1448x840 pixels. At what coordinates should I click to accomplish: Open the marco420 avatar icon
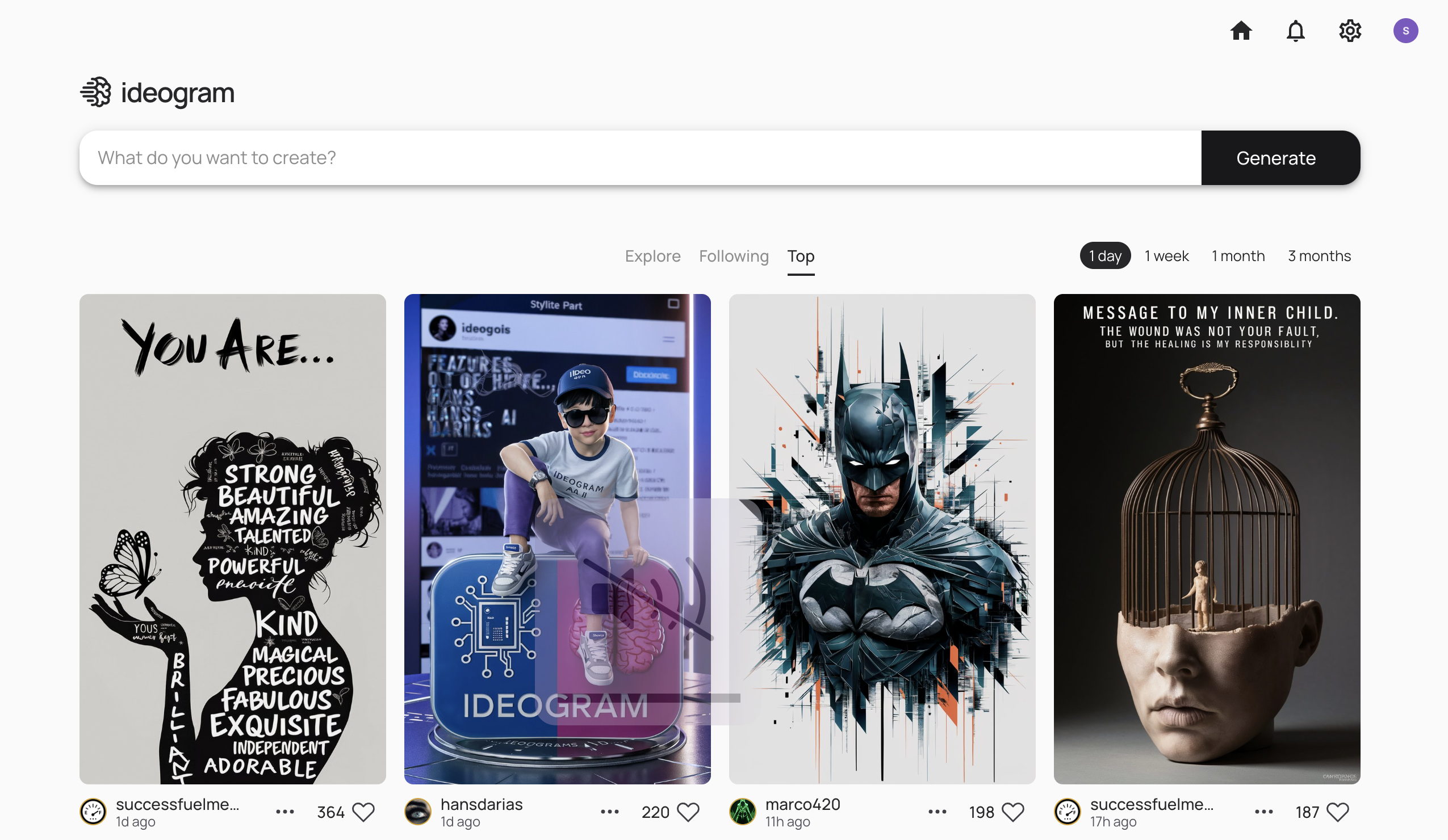pyautogui.click(x=742, y=812)
